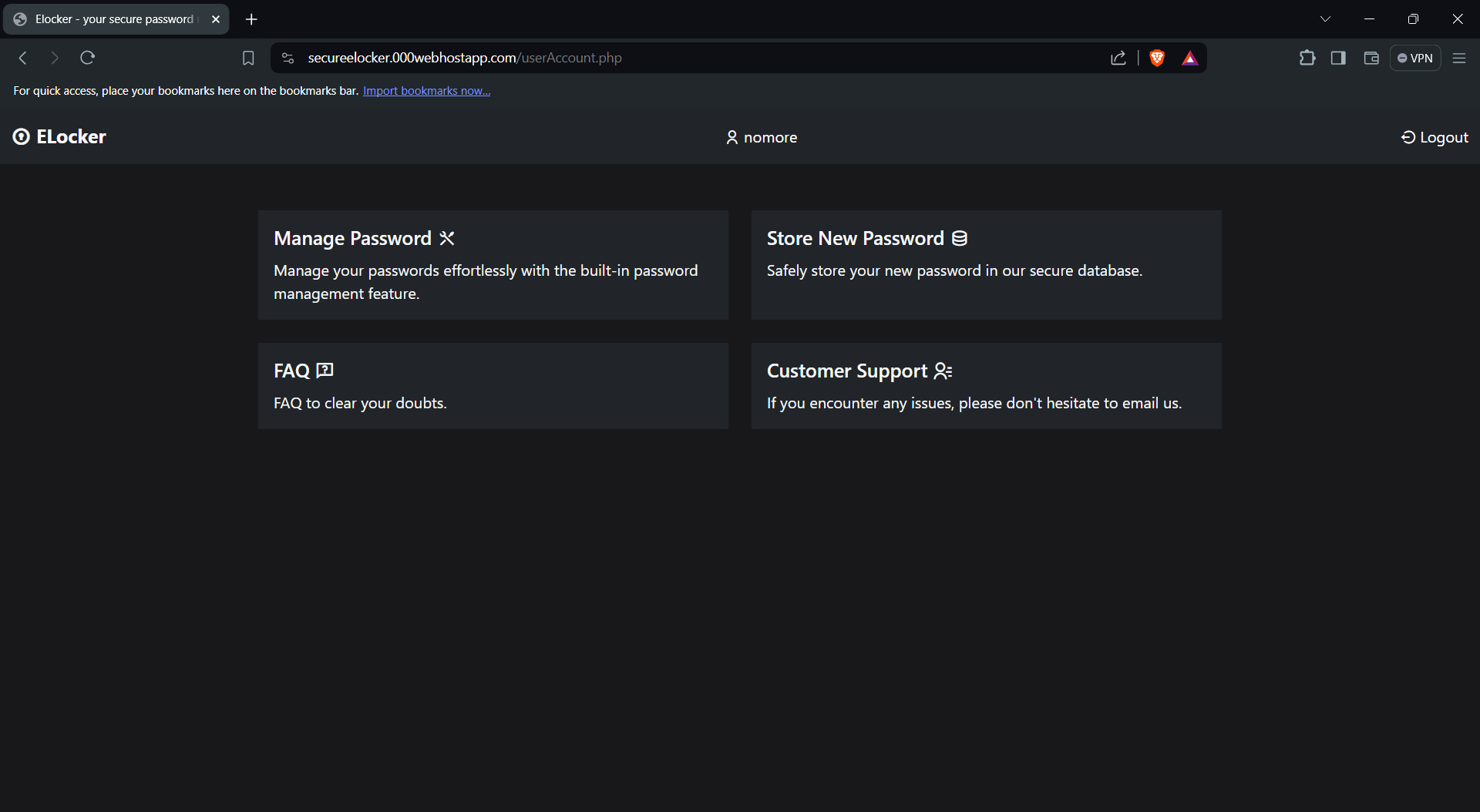Screen dimensions: 1480x812
Task: Click the ELocker logo icon
Action: pyautogui.click(x=22, y=137)
